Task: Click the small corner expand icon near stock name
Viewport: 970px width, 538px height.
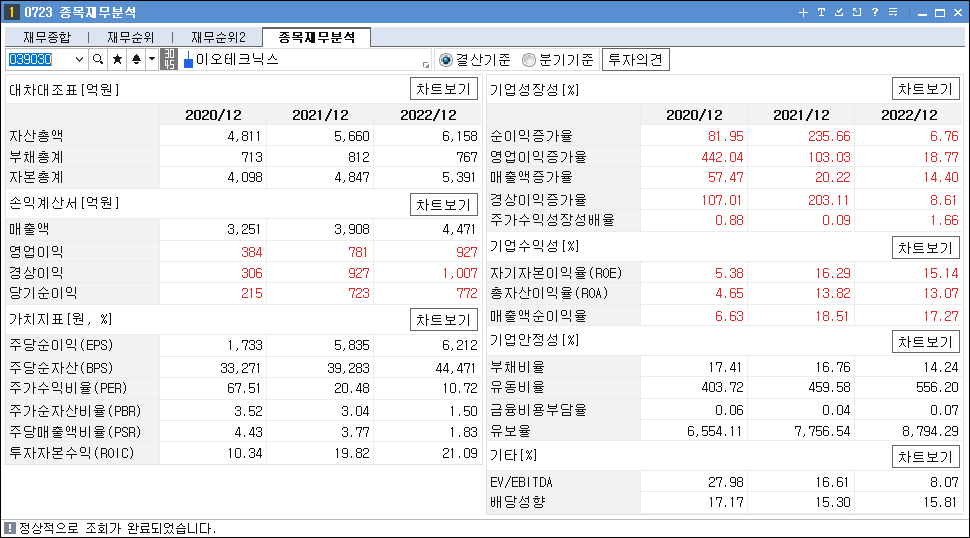Action: coord(426,65)
